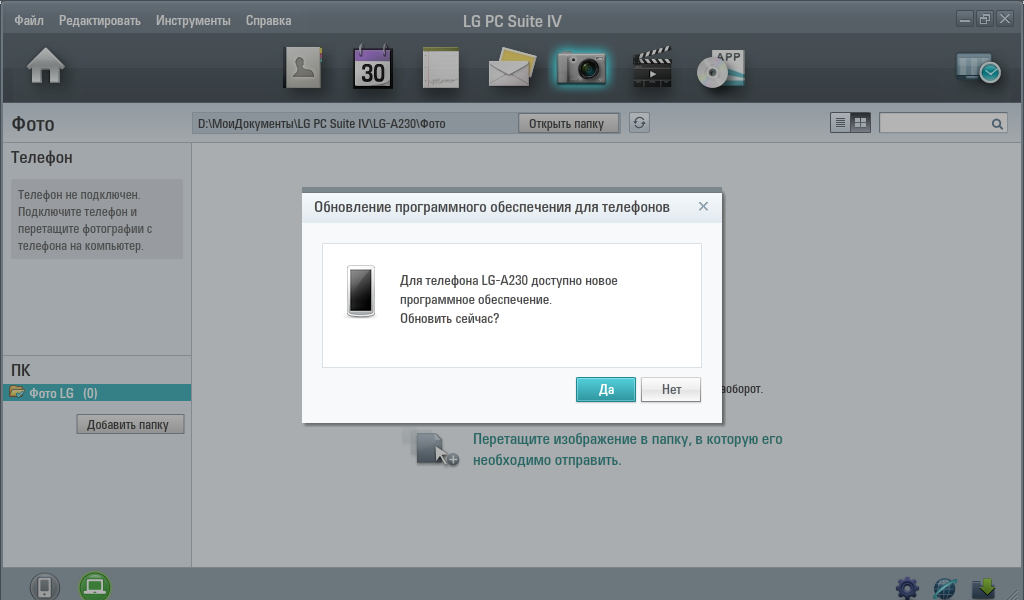Close the LG PC Suite window
This screenshot has height=600, width=1024.
click(x=1004, y=19)
